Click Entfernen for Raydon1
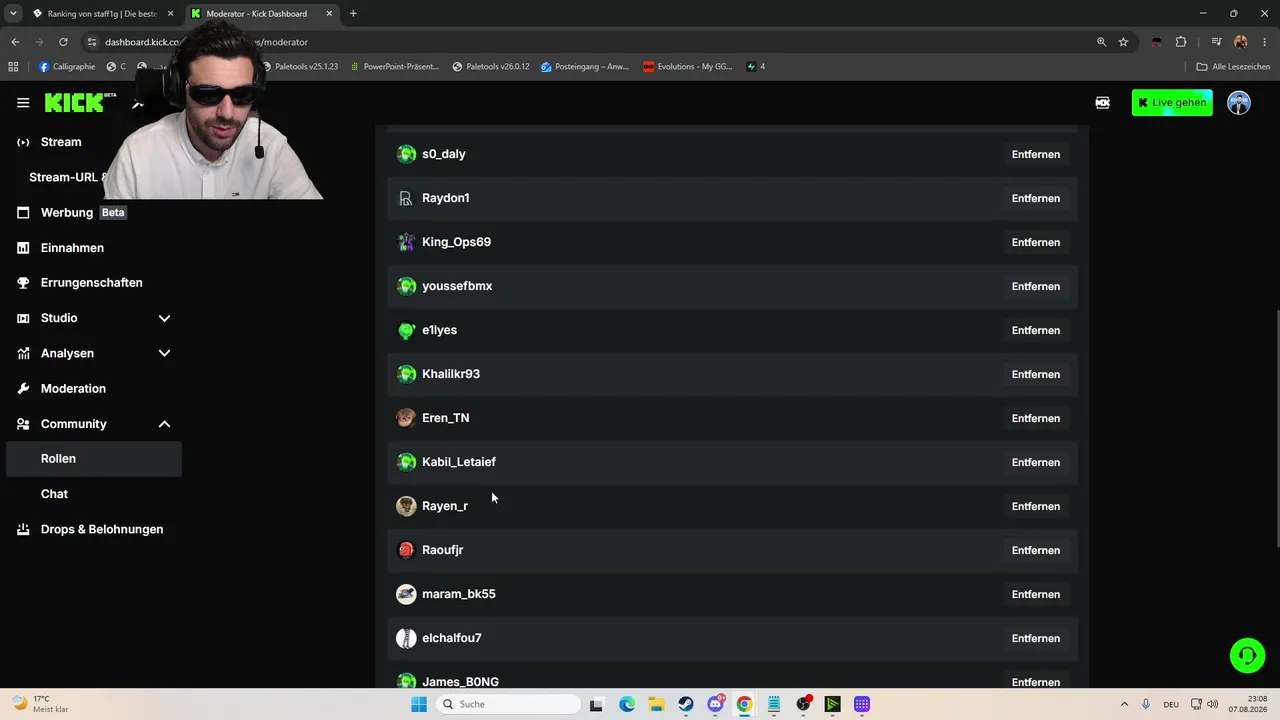 click(x=1035, y=198)
